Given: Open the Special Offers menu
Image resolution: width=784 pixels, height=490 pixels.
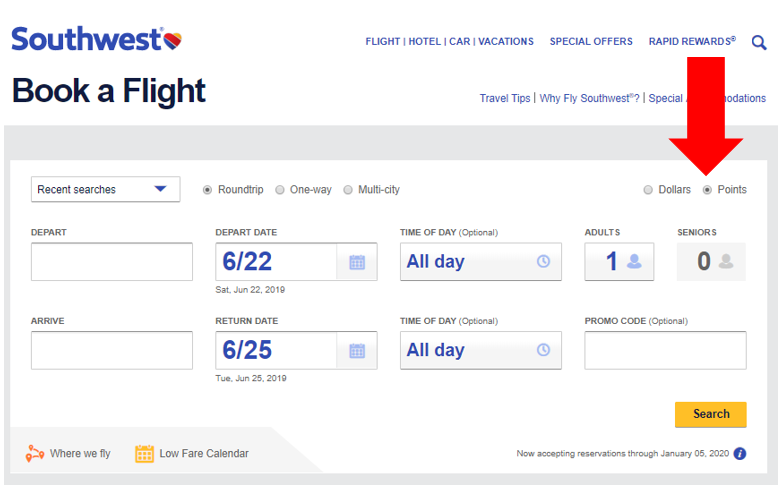Looking at the screenshot, I should point(591,42).
